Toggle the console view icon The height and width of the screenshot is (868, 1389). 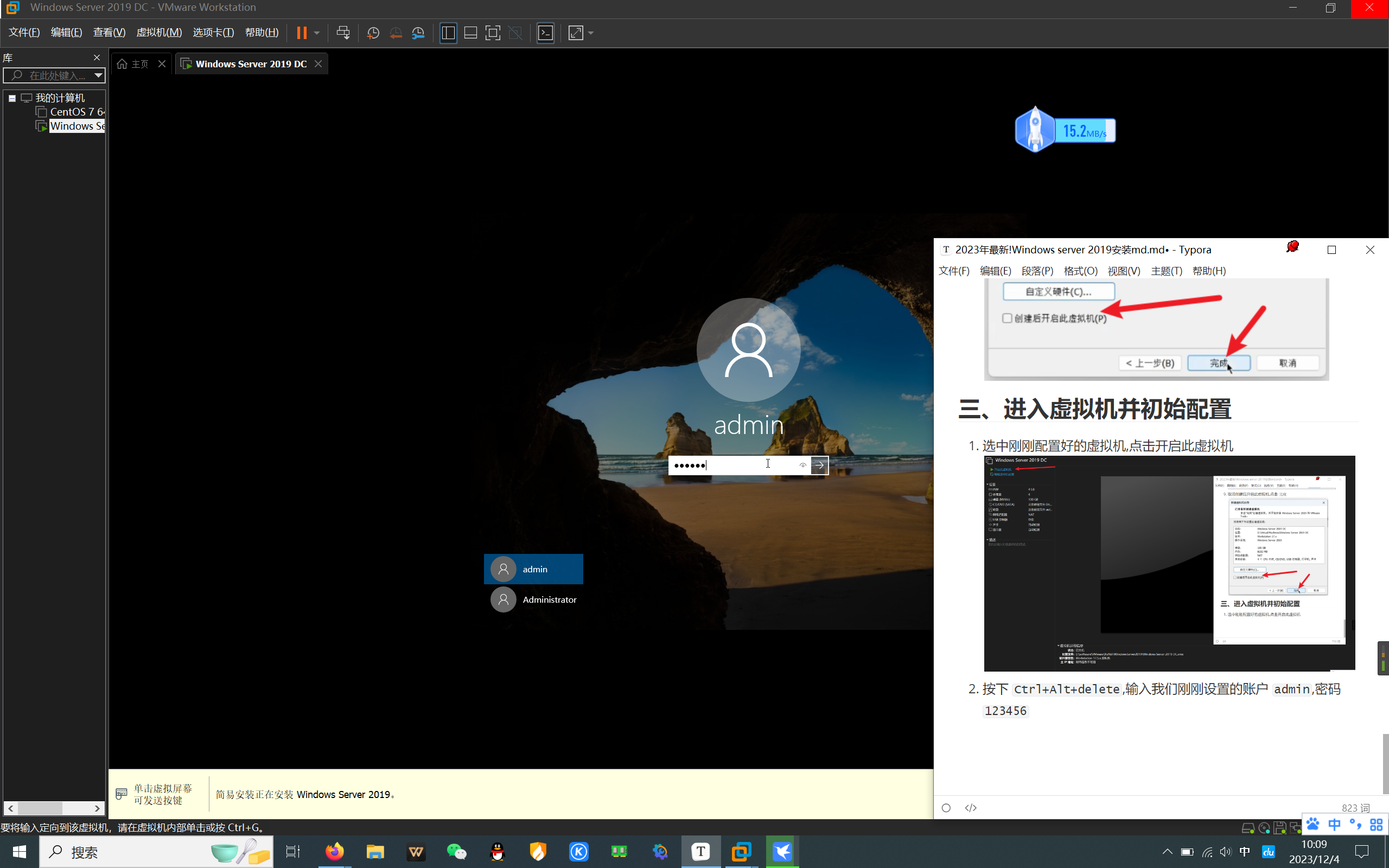click(545, 33)
